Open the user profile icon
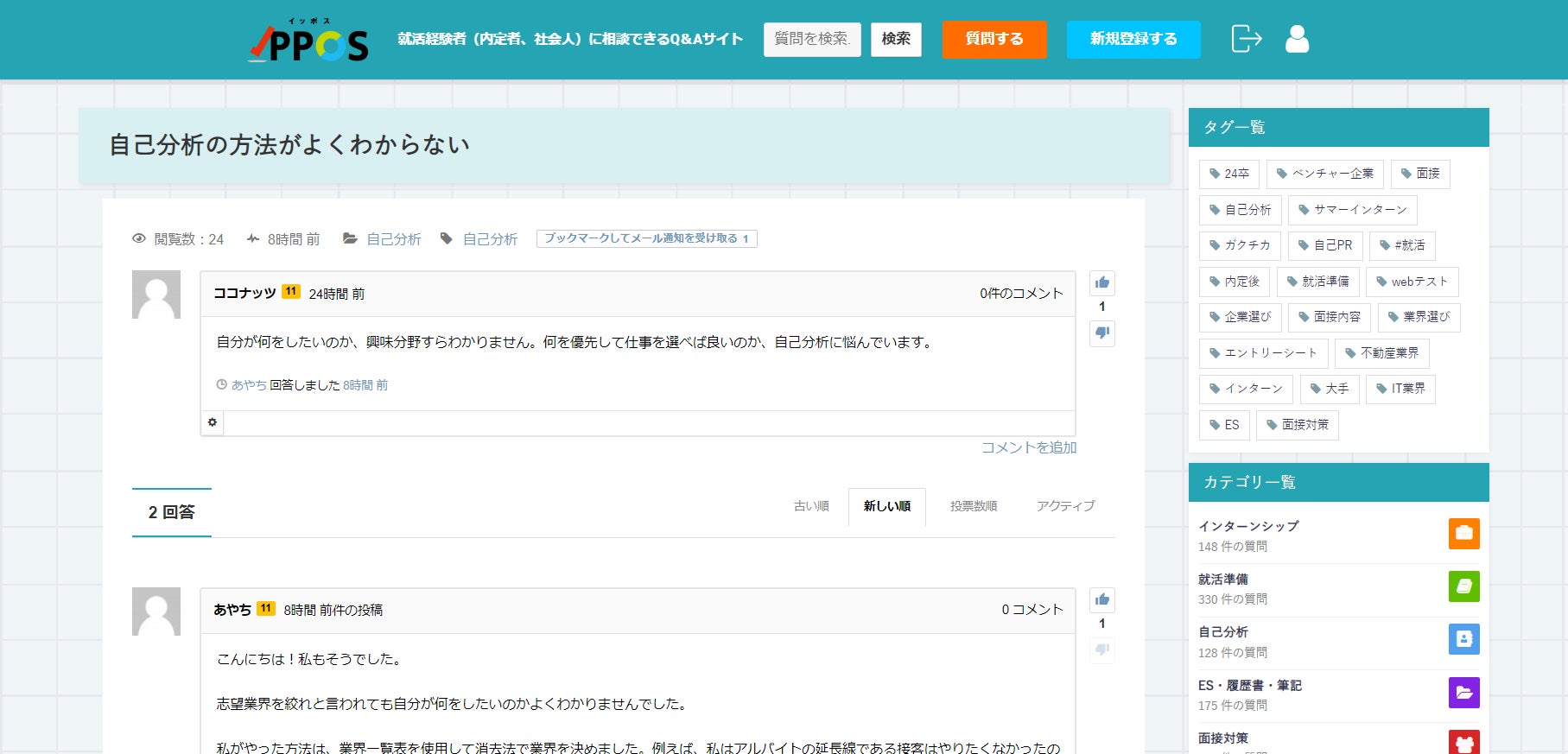Image resolution: width=1568 pixels, height=754 pixels. pos(1297,39)
